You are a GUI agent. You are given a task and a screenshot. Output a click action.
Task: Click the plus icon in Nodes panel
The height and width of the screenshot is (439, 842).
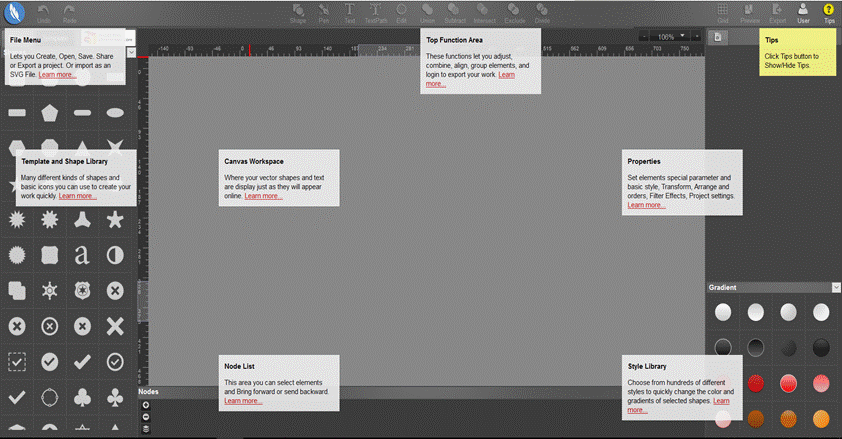146,405
